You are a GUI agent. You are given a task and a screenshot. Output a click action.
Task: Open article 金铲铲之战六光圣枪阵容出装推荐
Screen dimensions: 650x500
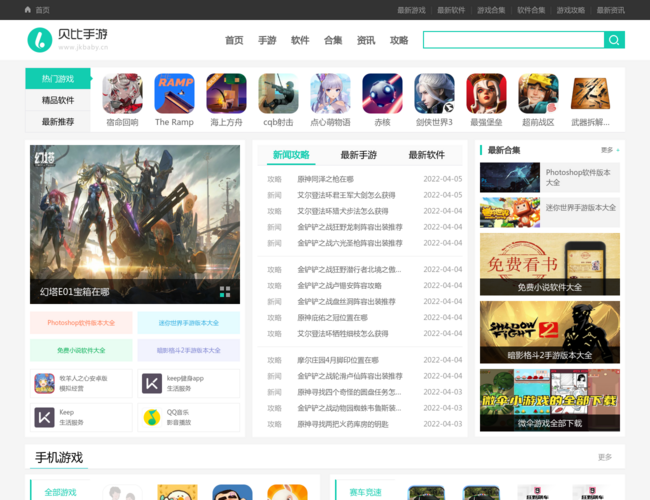pyautogui.click(x=350, y=243)
